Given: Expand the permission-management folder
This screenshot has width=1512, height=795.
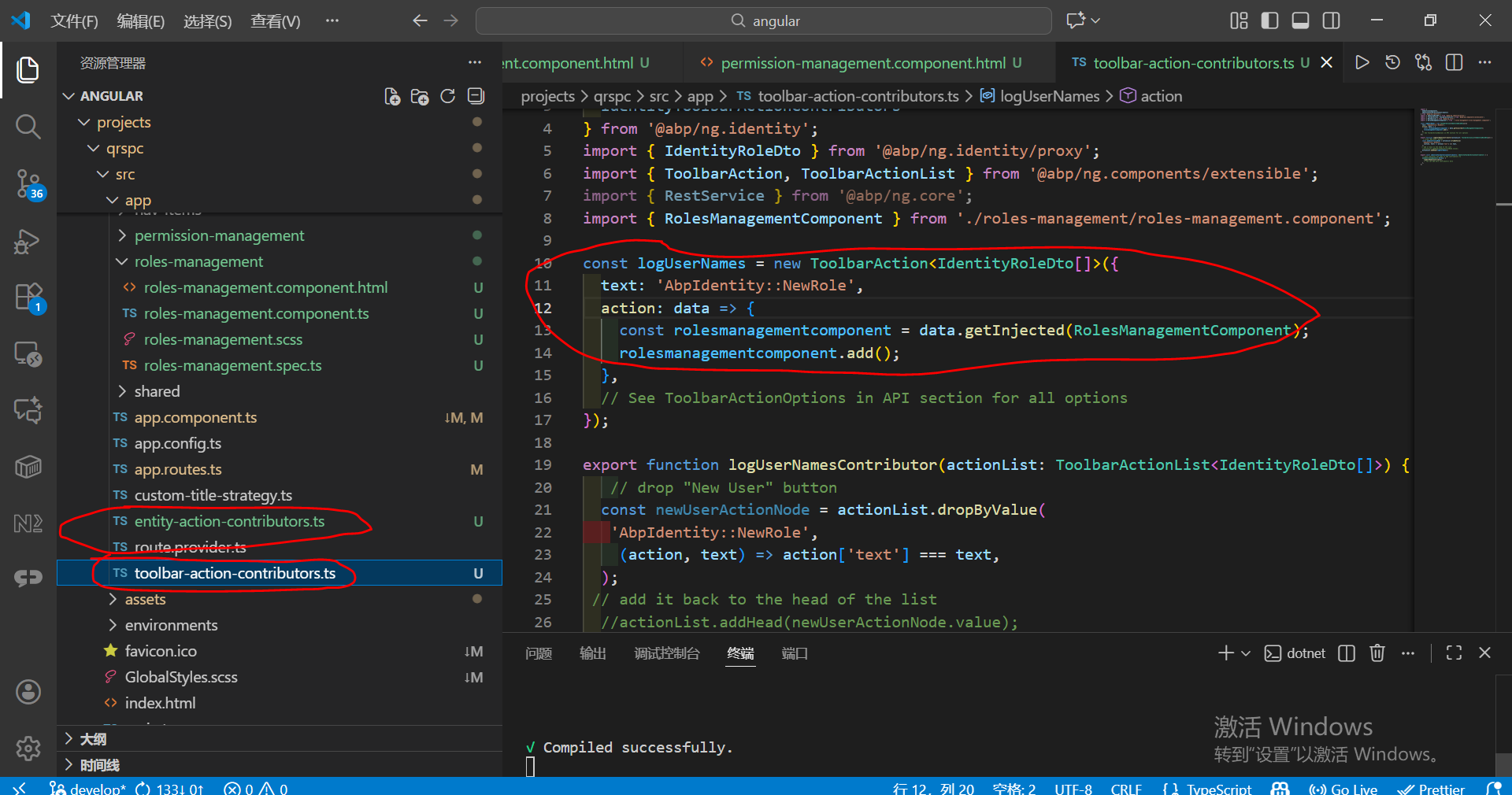Looking at the screenshot, I should [219, 235].
